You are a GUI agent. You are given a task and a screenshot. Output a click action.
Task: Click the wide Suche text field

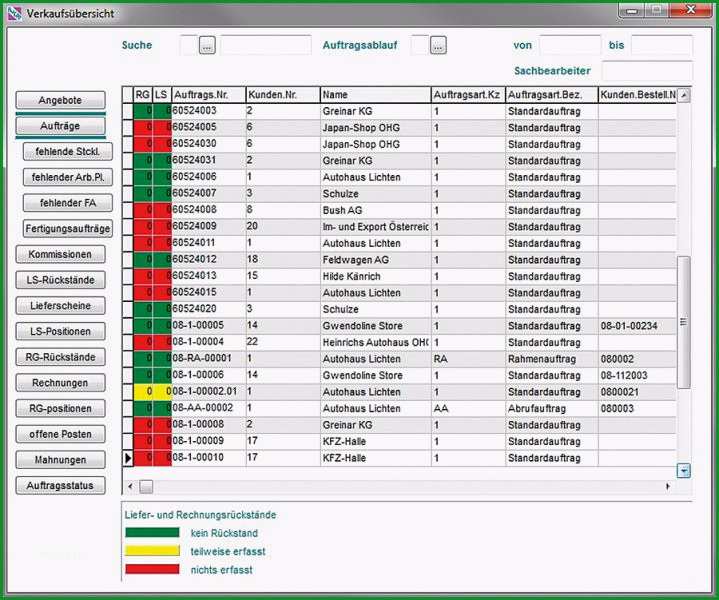coord(266,45)
